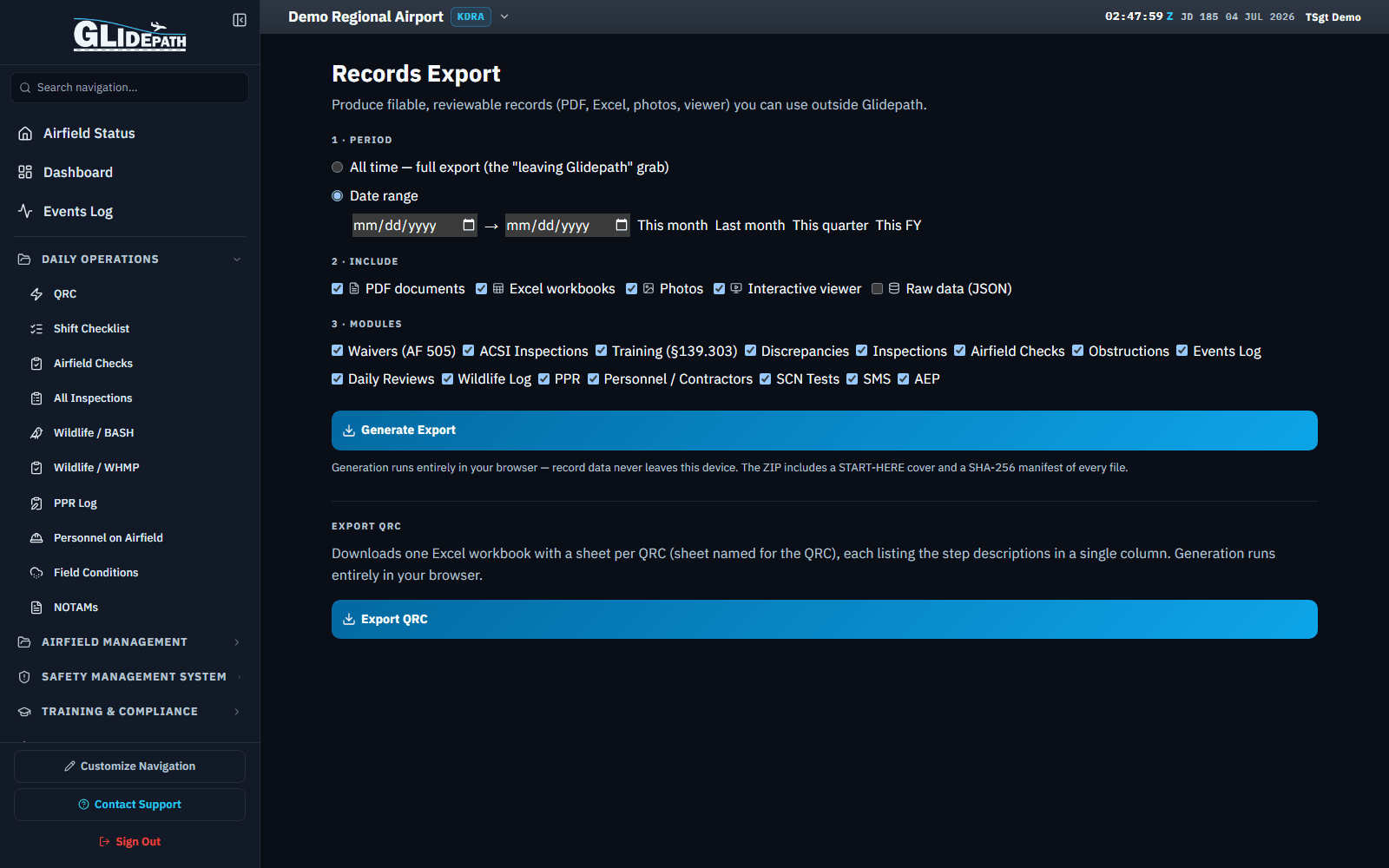Click the Generate Export button
The width and height of the screenshot is (1389, 868).
[x=825, y=431]
